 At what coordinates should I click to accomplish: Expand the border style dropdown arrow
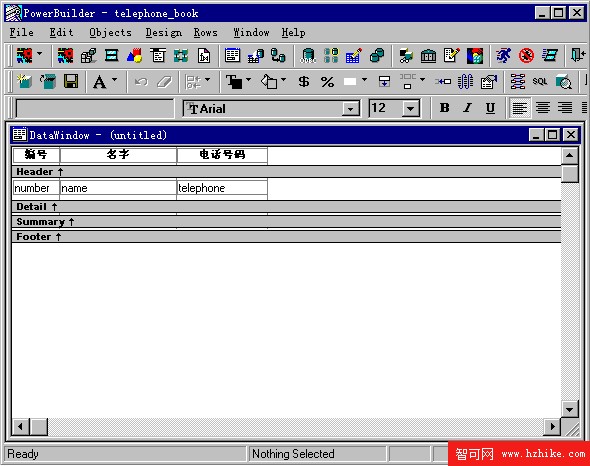(364, 80)
